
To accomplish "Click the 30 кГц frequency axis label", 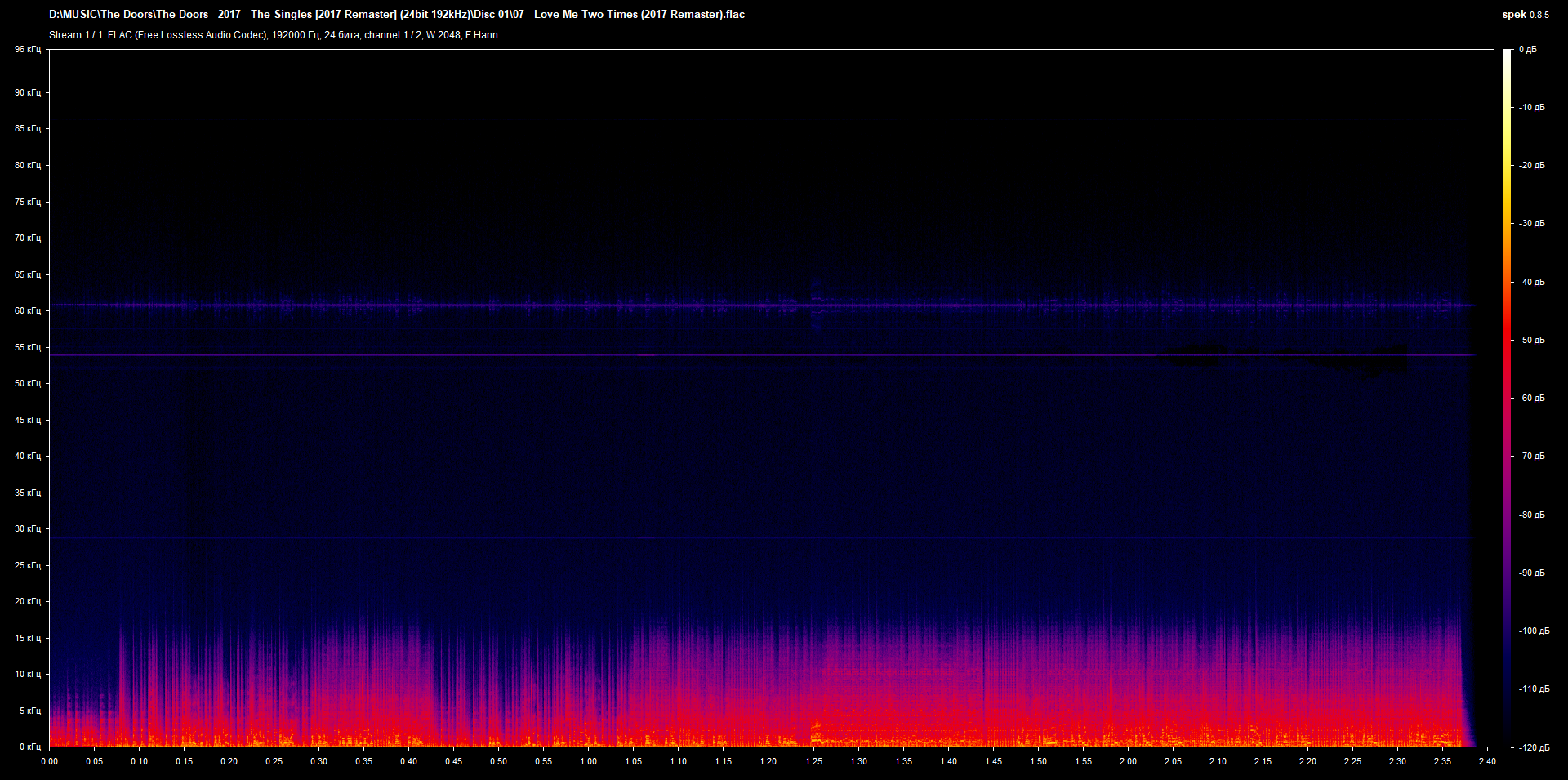I will 27,528.
